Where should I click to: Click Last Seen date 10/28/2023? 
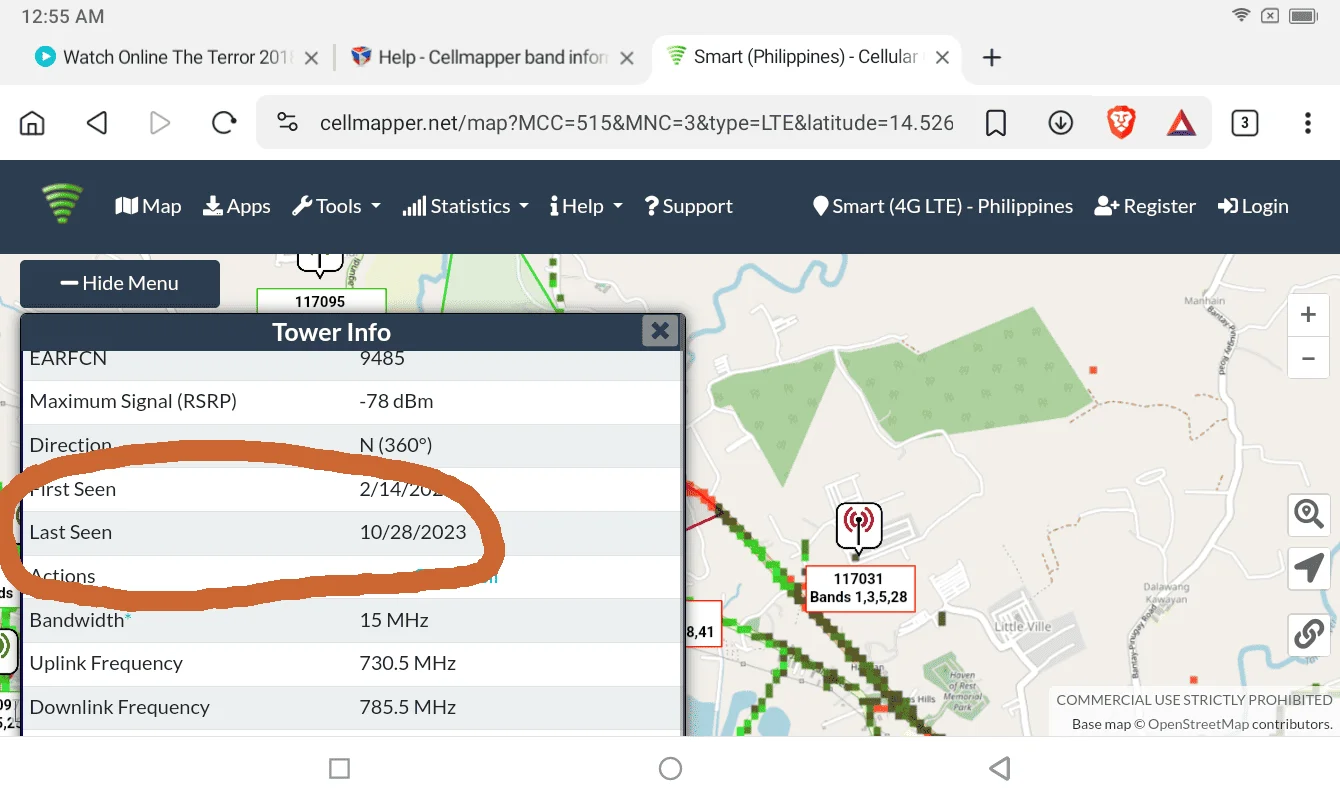tap(413, 532)
